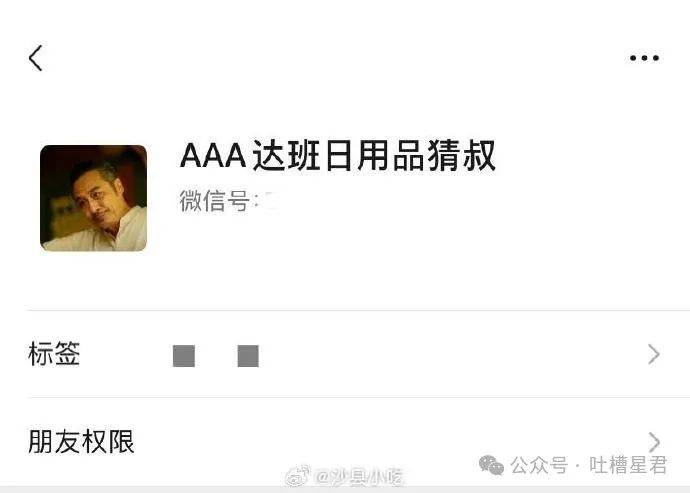Tap the @沙县小吃 Weibo handle

tap(360, 477)
